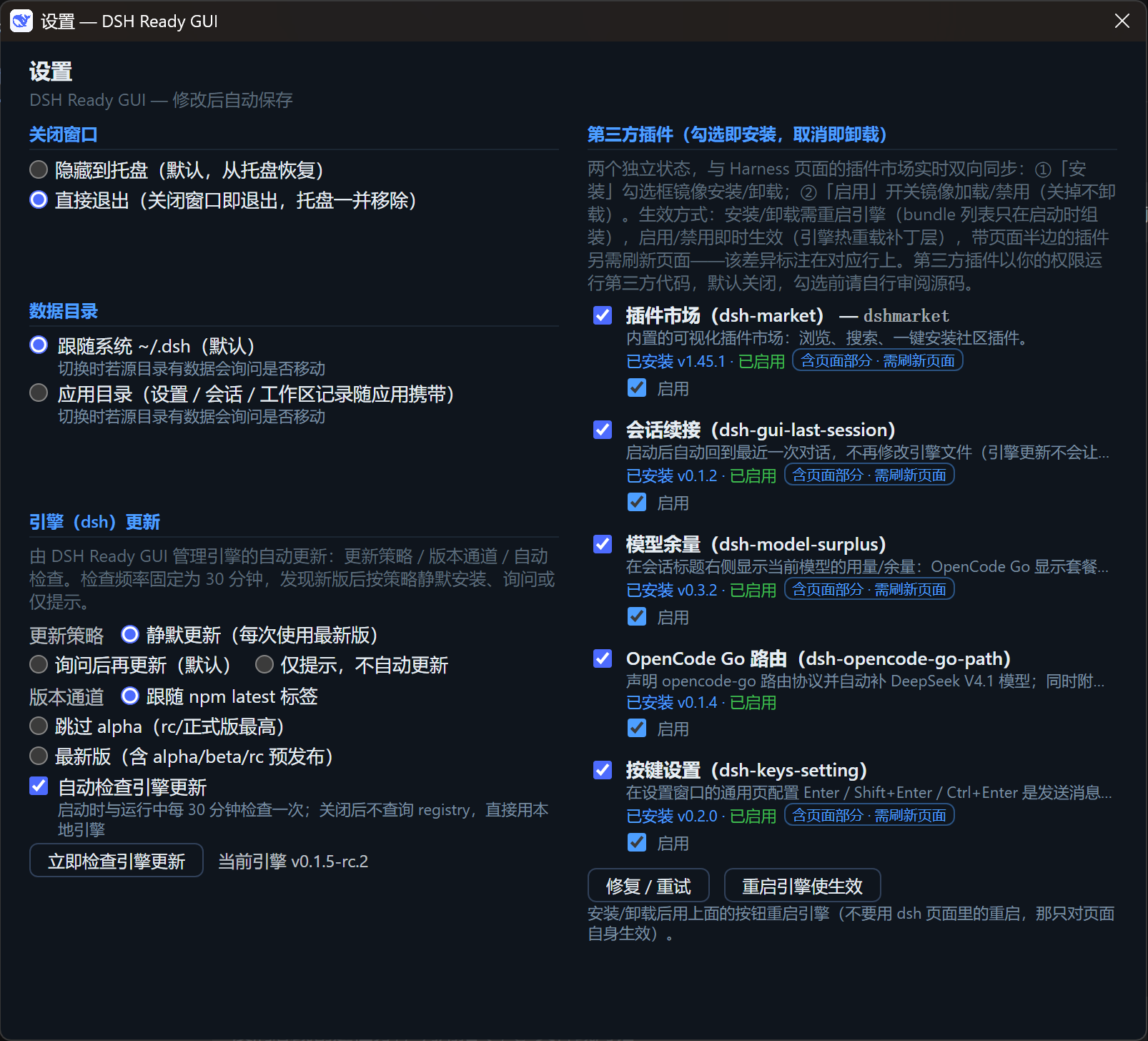
Task: Click the 引擎（dsh）更新 section heading
Action: click(94, 522)
